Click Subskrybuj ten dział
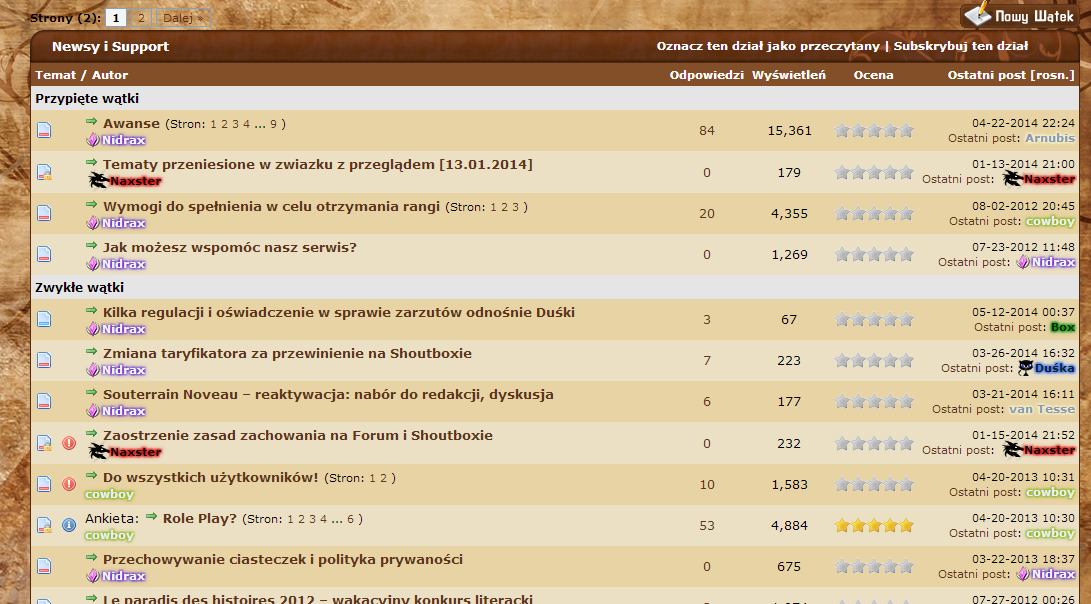Screen dimensions: 1091x604 tap(960, 46)
